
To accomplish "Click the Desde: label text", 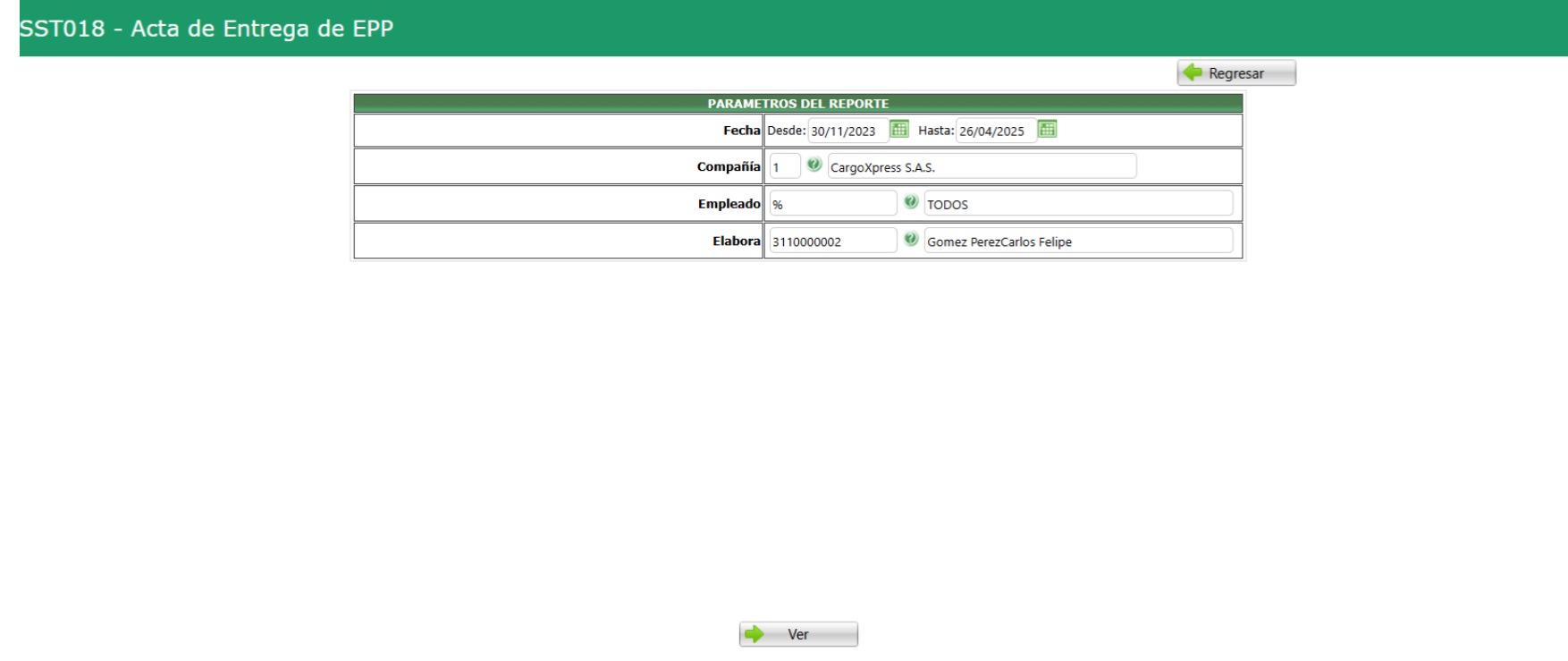I will (787, 131).
